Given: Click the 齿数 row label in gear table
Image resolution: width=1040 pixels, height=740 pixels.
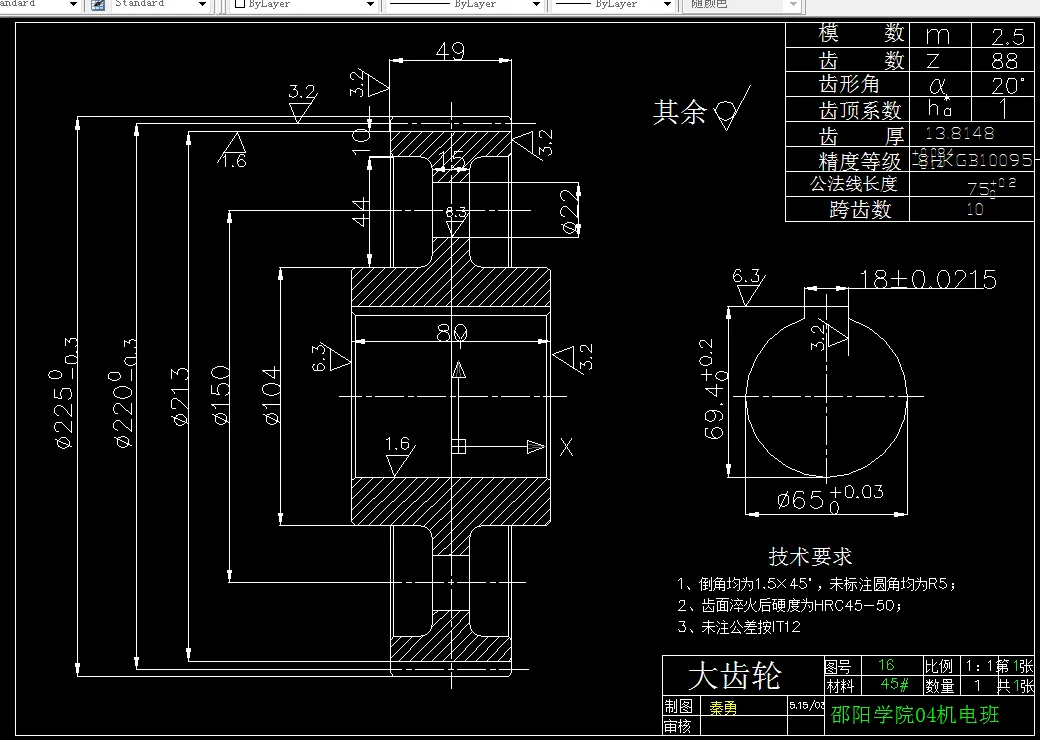Looking at the screenshot, I should [x=862, y=61].
